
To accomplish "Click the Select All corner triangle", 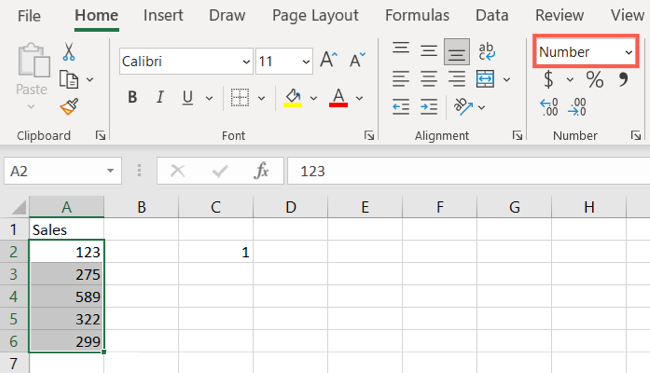I will [x=19, y=207].
